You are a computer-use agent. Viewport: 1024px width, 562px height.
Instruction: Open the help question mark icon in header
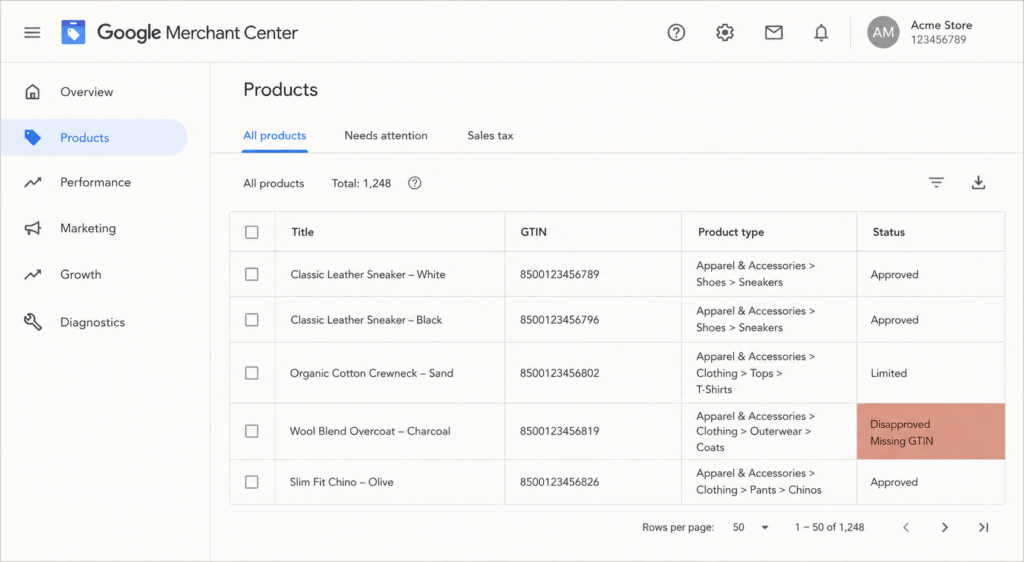676,32
